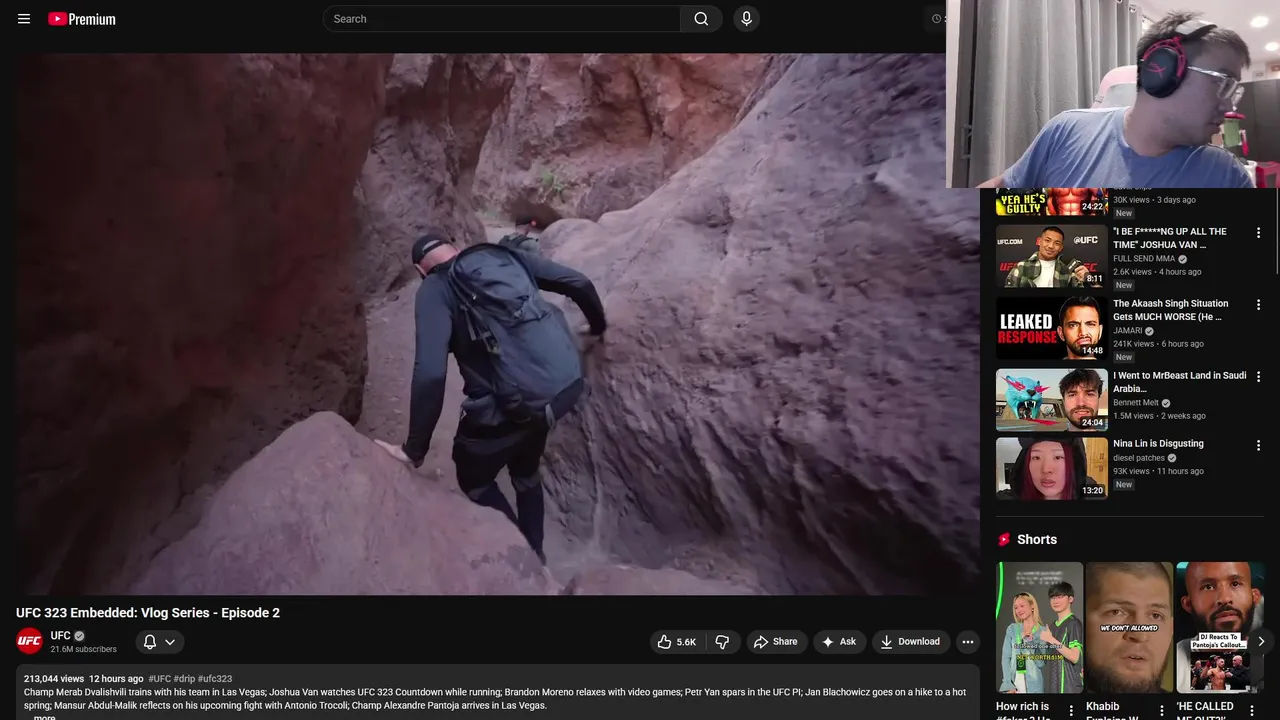Open Nina Lin is Disgusting thumbnail
1280x720 pixels.
pyautogui.click(x=1051, y=468)
